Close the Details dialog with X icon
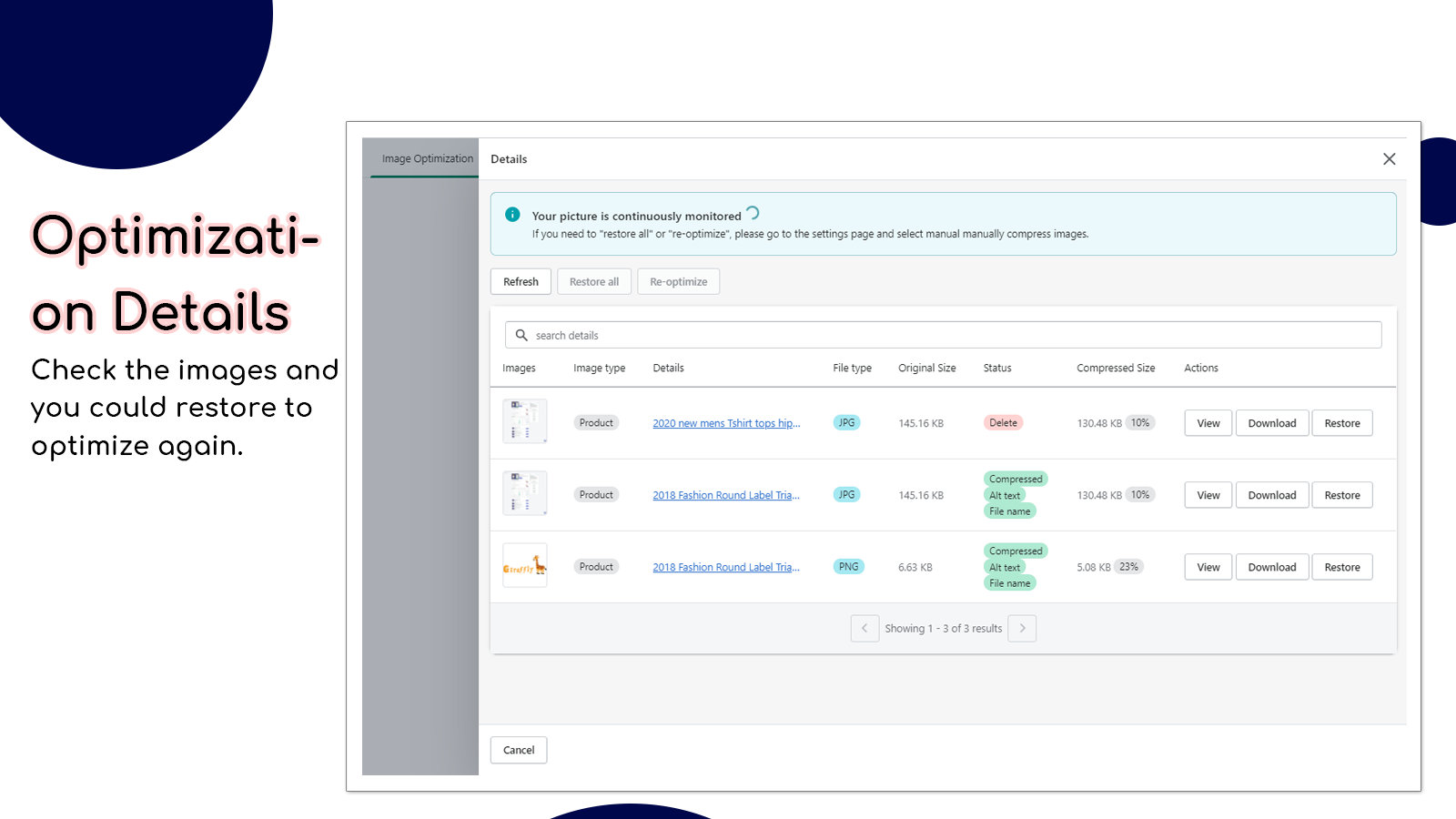This screenshot has height=819, width=1456. coord(1389,159)
